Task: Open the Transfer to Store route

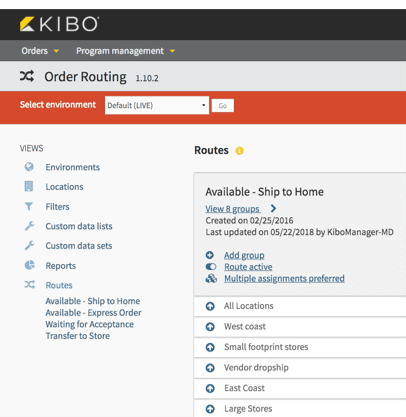Action: pyautogui.click(x=78, y=336)
